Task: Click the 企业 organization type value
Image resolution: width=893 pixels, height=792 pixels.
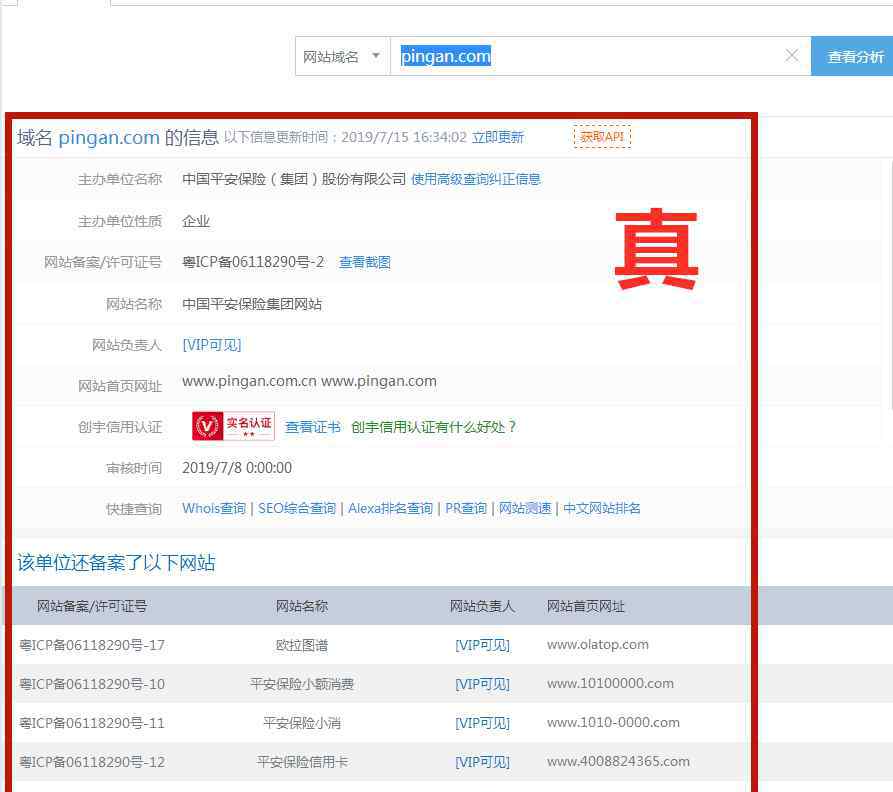Action: tap(196, 221)
